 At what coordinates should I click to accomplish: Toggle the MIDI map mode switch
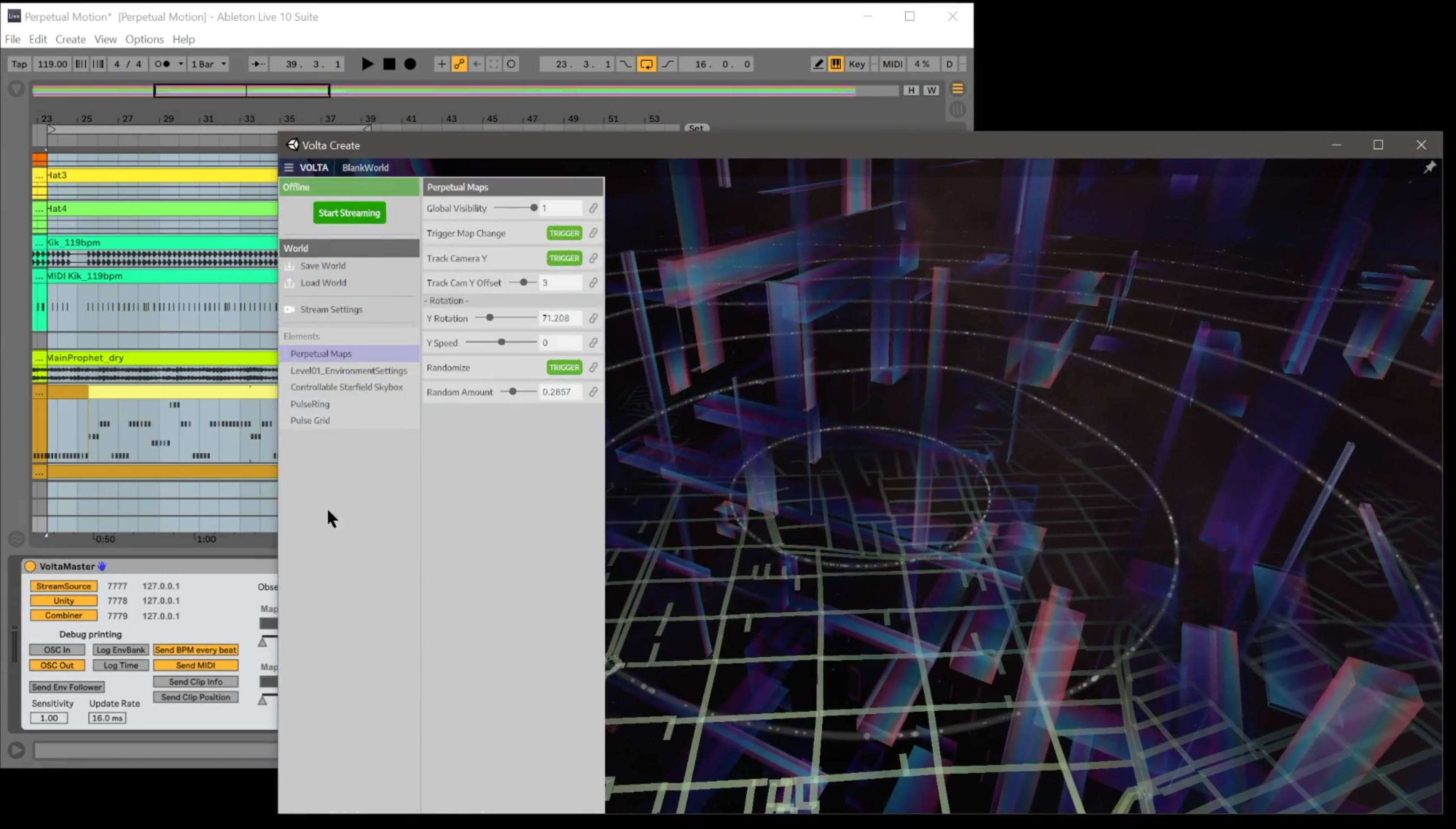point(892,64)
